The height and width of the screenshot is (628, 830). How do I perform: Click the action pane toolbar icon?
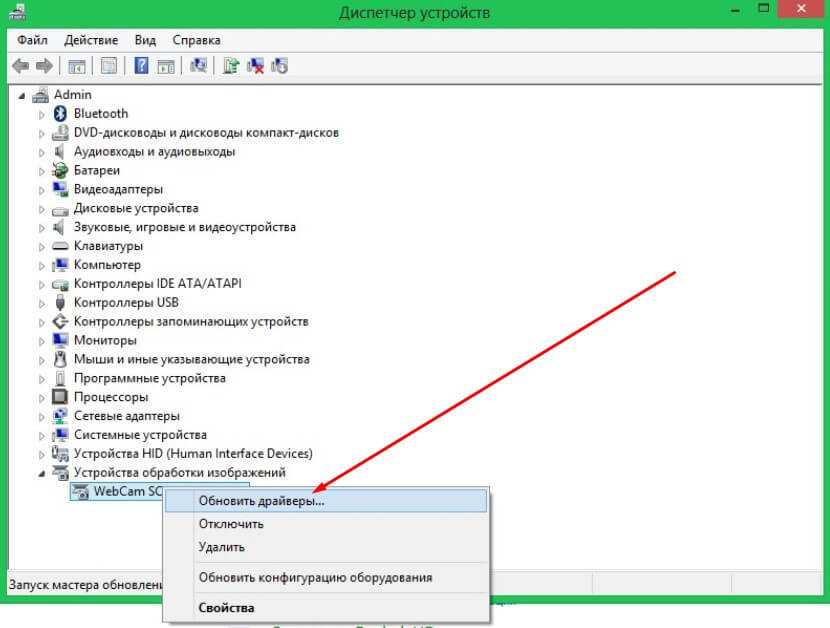pyautogui.click(x=166, y=66)
